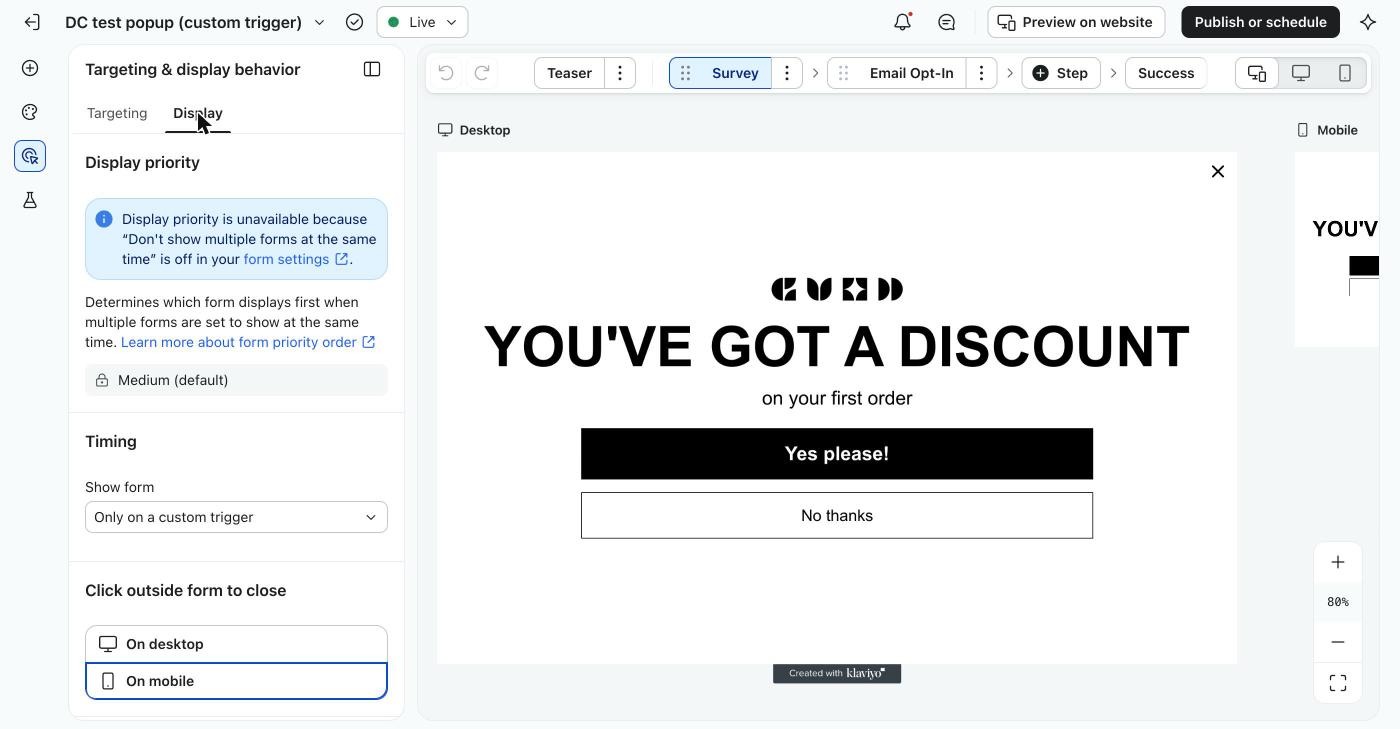Viewport: 1400px width, 729px height.
Task: Switch to mobile-only view icon
Action: click(x=1345, y=73)
